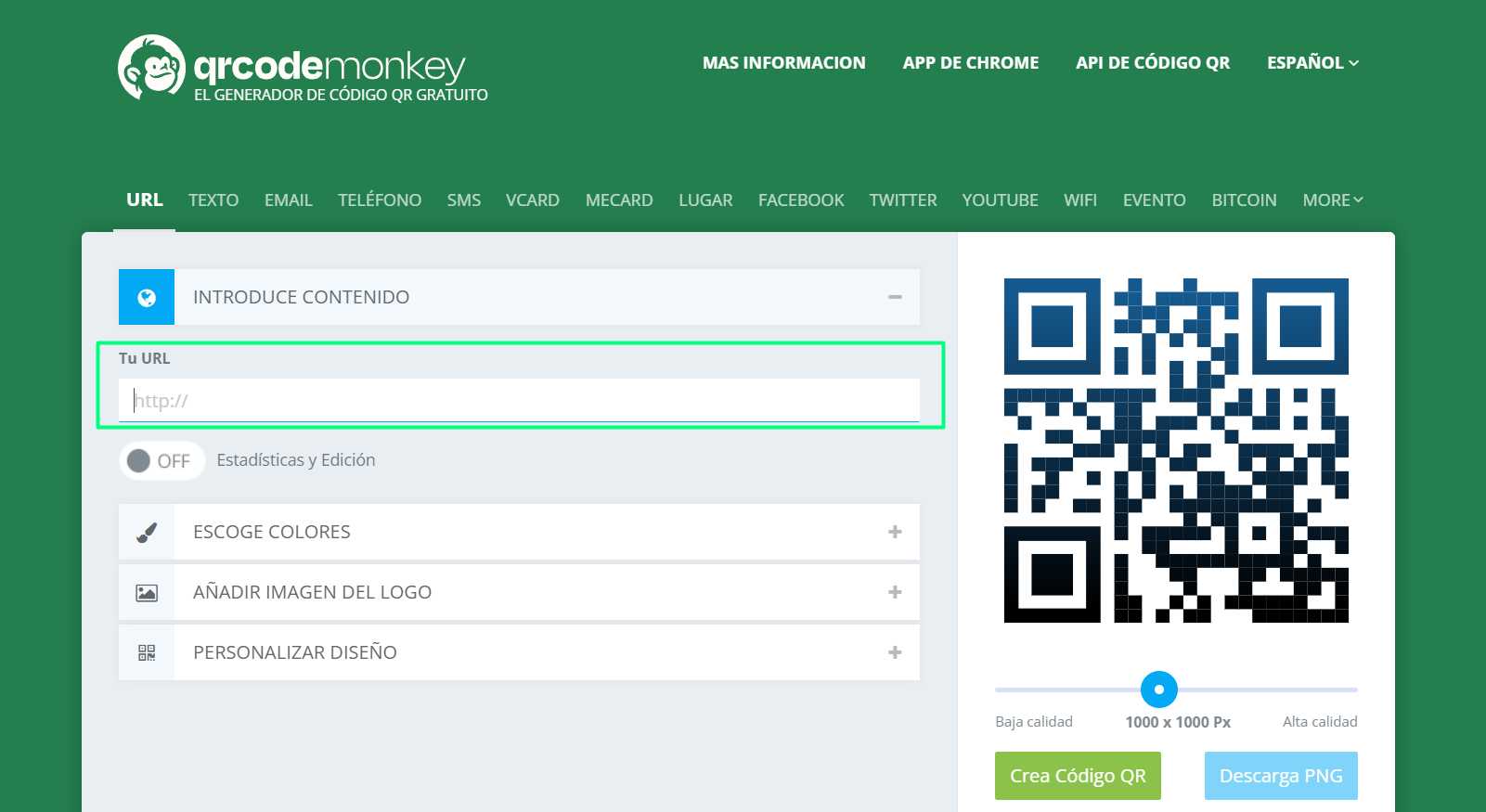Expand the Añadir Imagen del Logo section
1486x812 pixels.
pyautogui.click(x=895, y=592)
